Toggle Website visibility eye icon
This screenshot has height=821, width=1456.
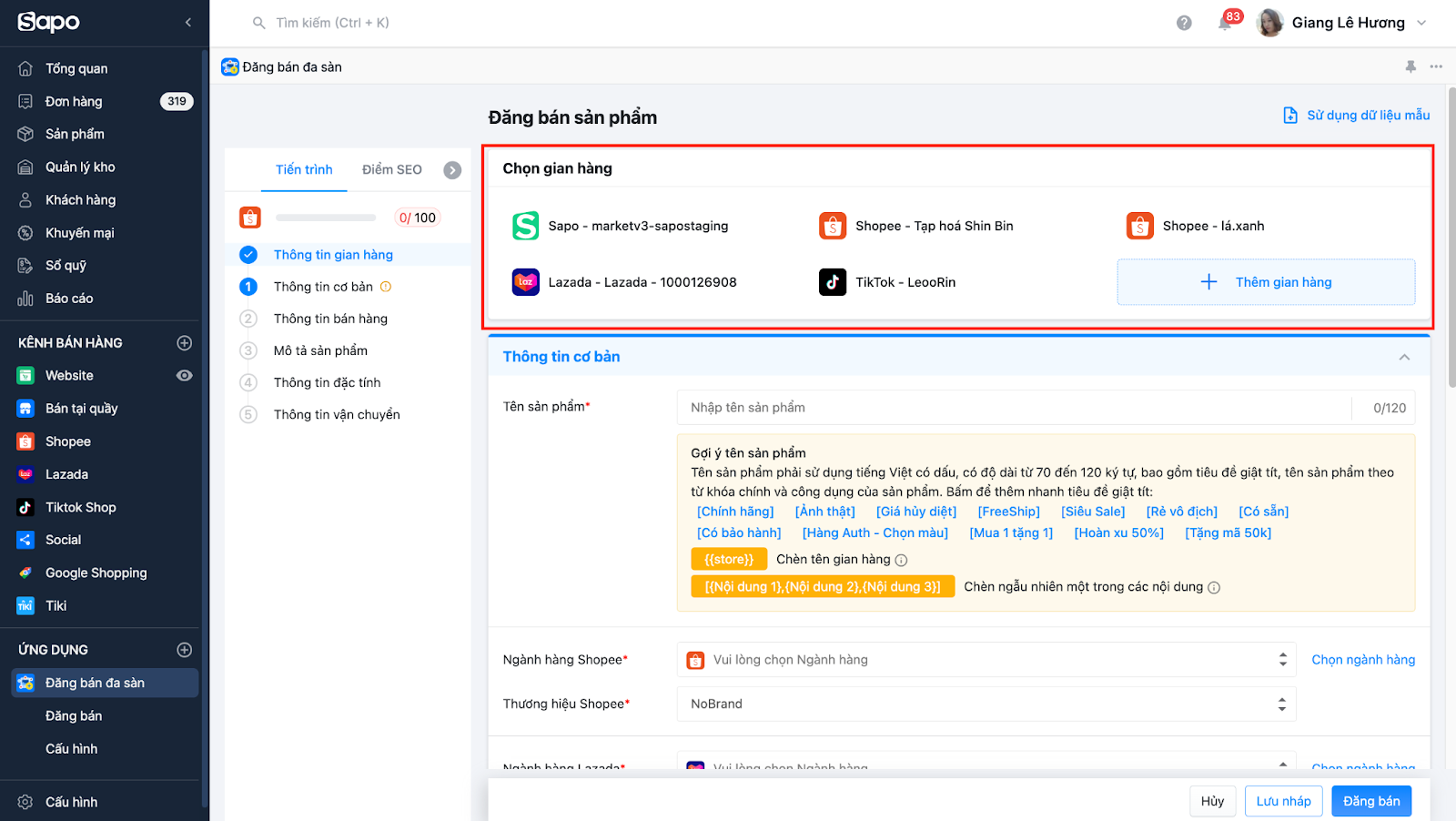coord(184,376)
